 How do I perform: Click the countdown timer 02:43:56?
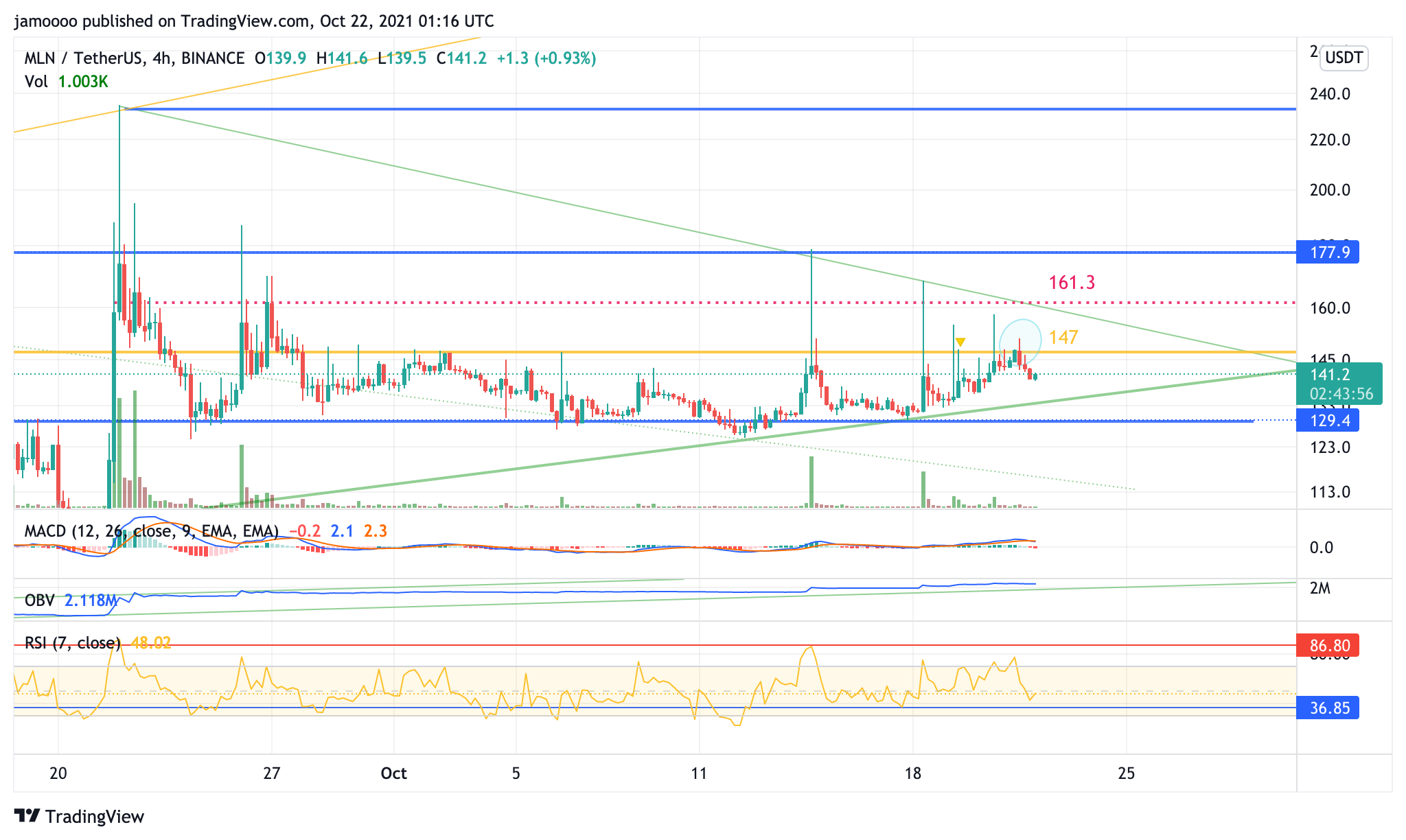[1341, 394]
